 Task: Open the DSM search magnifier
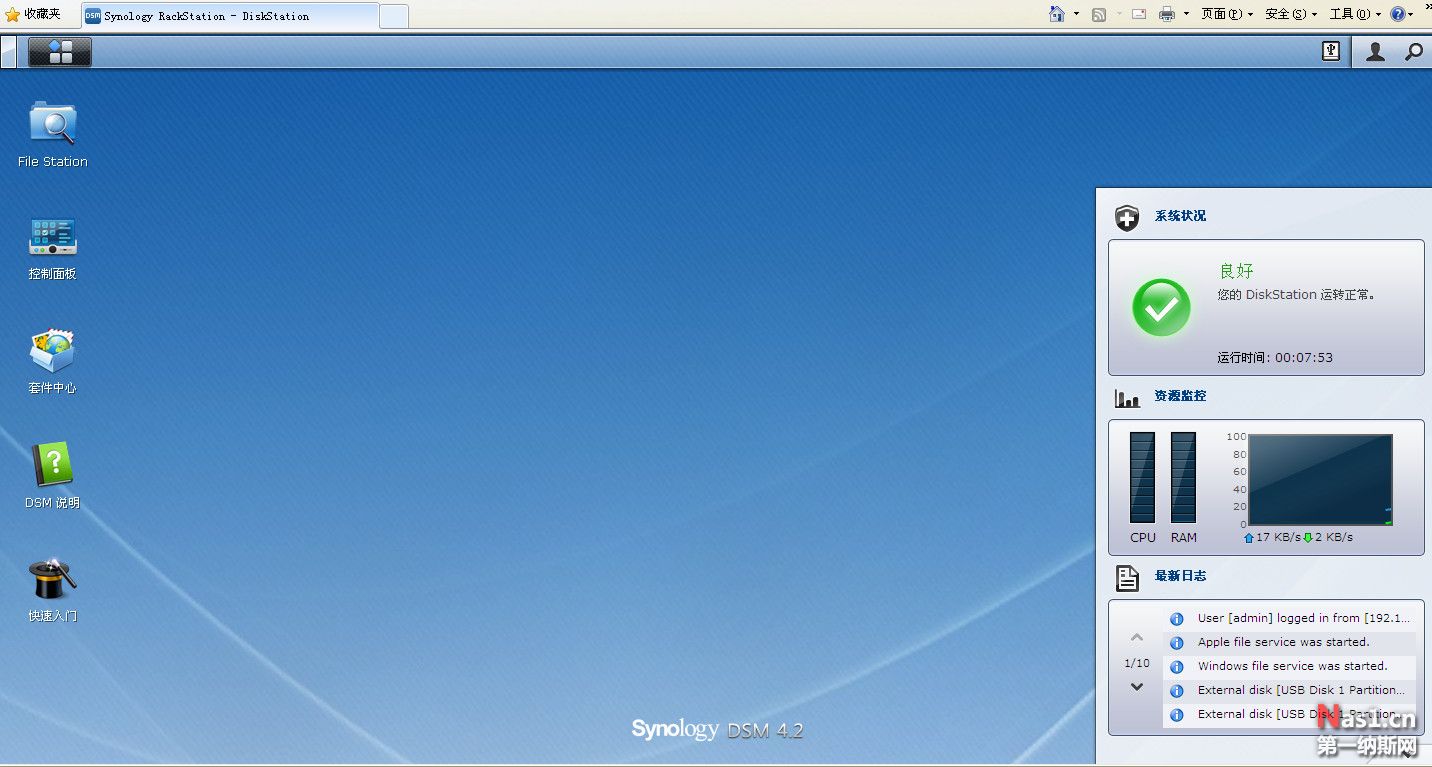point(1414,52)
